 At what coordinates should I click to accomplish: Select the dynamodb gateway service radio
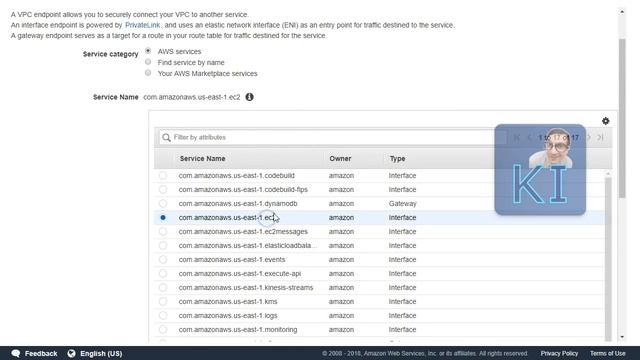coord(163,203)
